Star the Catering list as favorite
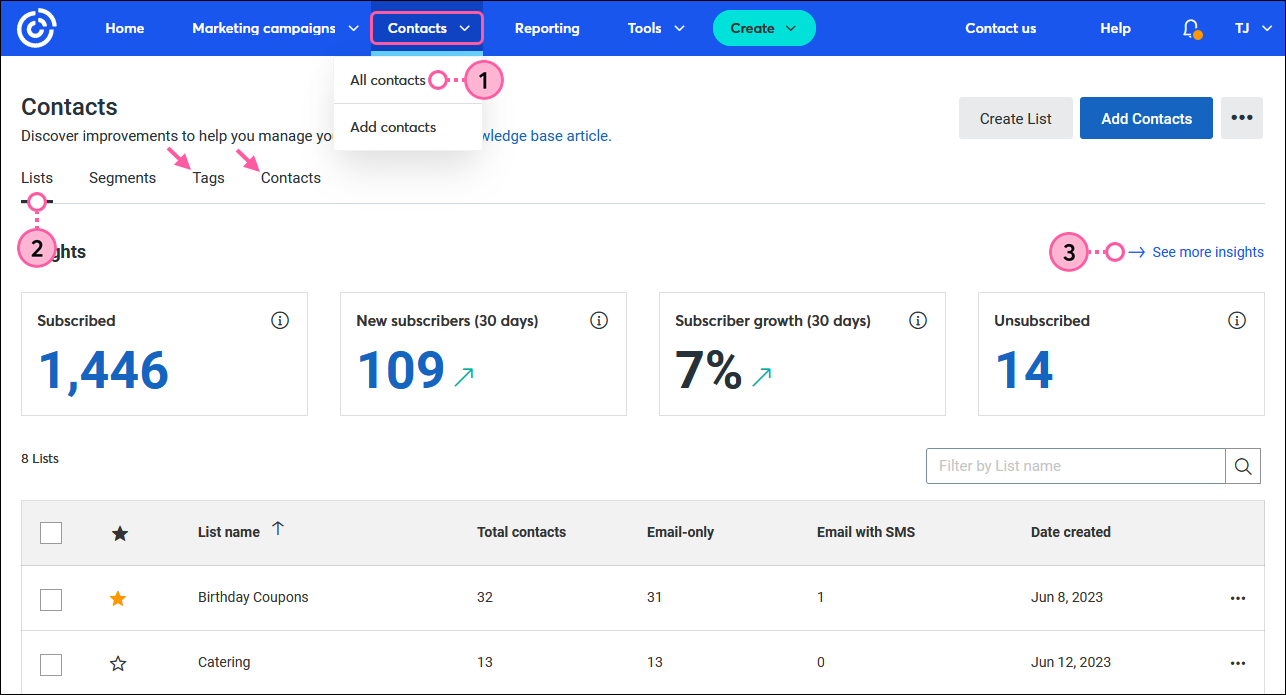 (x=118, y=663)
